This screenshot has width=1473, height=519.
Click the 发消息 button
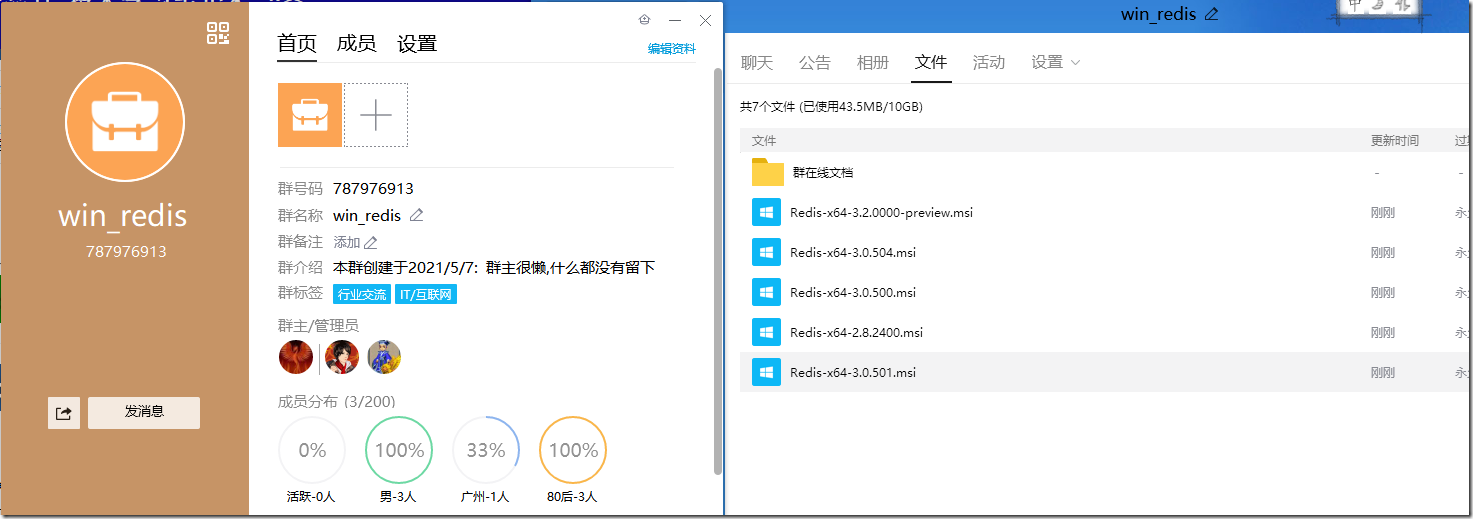coord(144,412)
